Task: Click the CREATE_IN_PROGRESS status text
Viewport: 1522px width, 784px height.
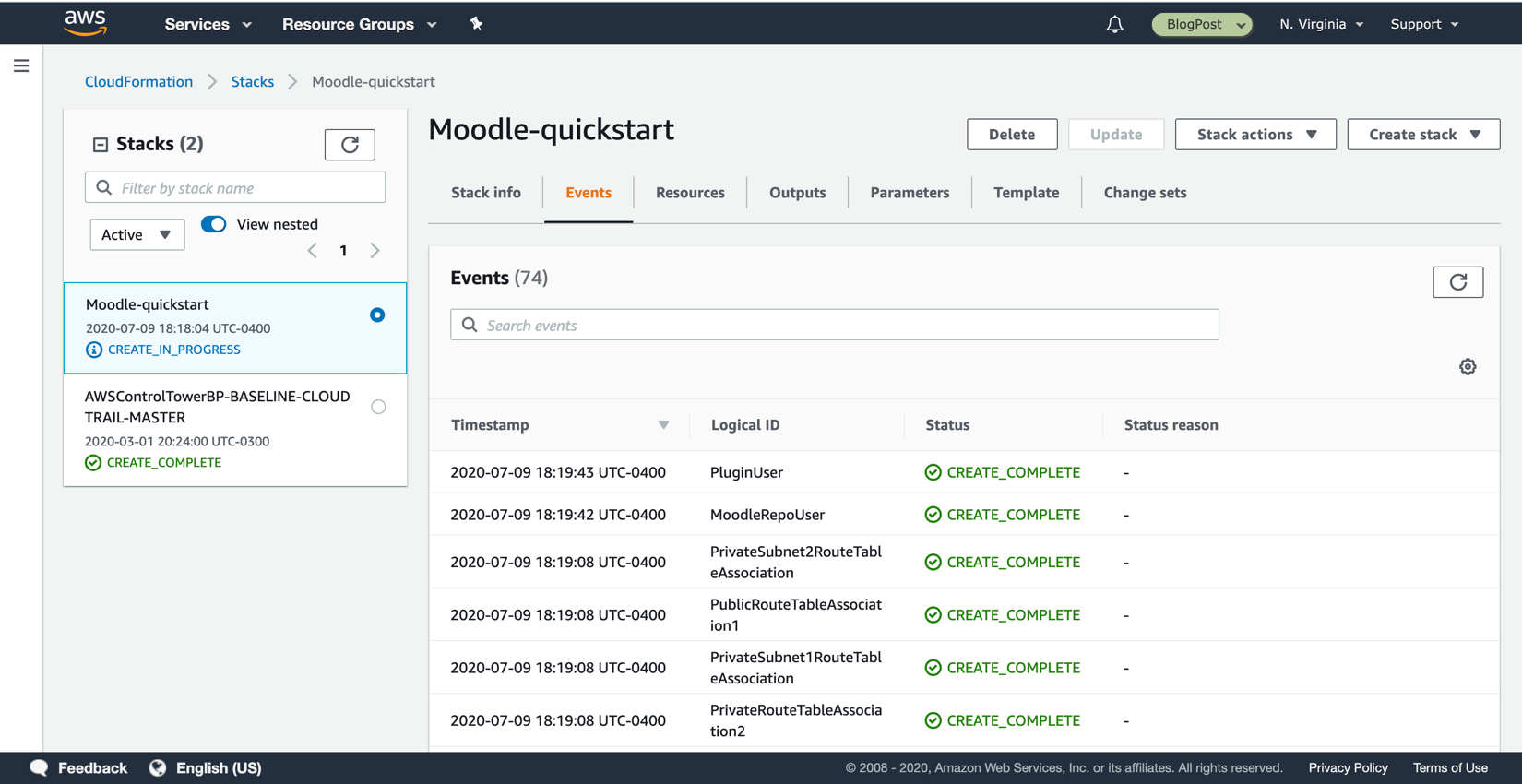Action: [173, 350]
